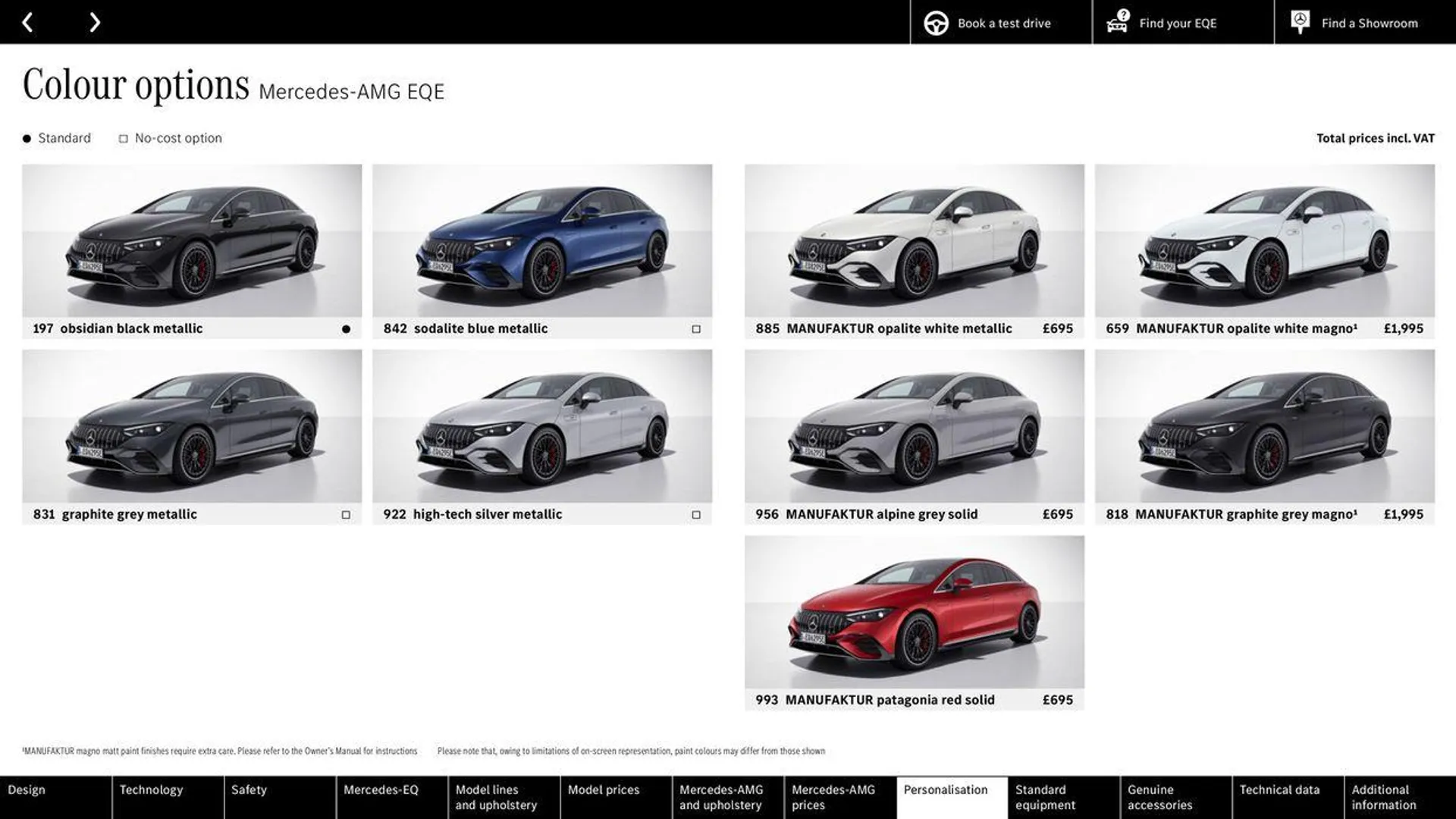The height and width of the screenshot is (819, 1456).
Task: Open Standard equipment tab
Action: pyautogui.click(x=1064, y=797)
